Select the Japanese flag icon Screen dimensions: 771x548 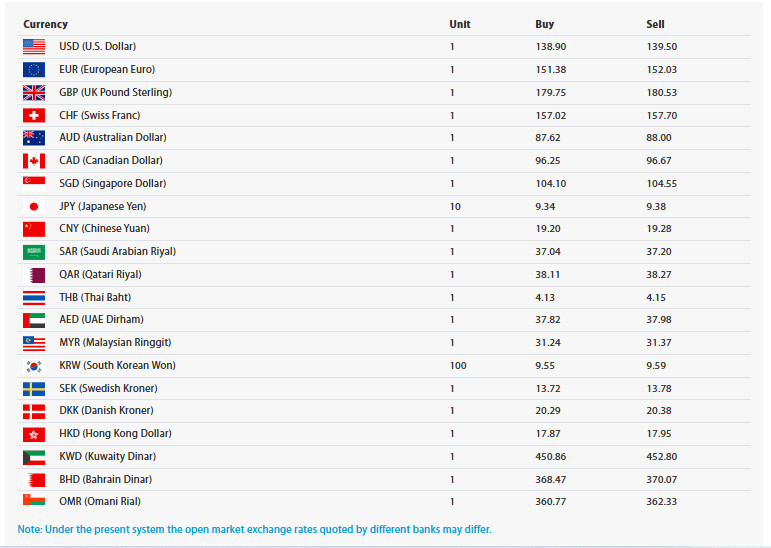click(x=34, y=206)
